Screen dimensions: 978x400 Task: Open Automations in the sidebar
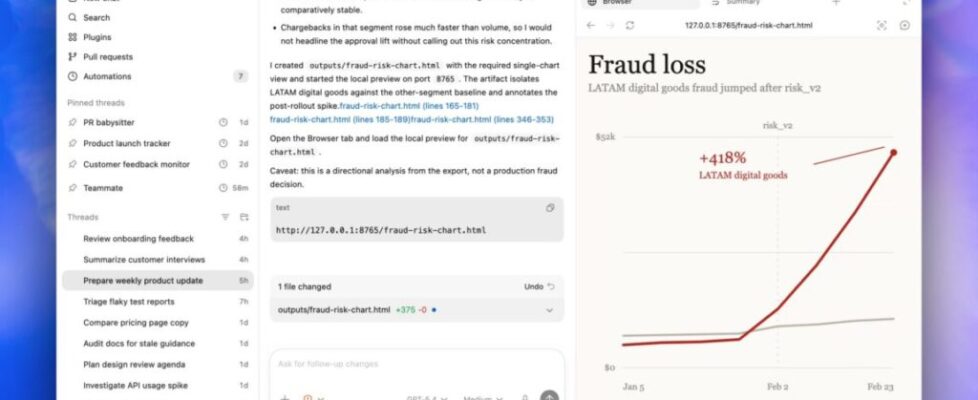tap(72, 76)
